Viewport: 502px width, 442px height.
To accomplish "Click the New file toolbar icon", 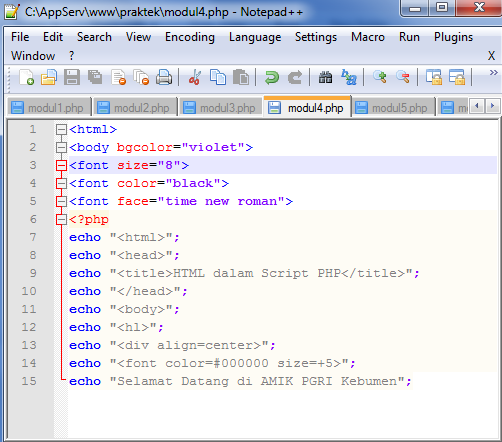I will click(x=27, y=77).
